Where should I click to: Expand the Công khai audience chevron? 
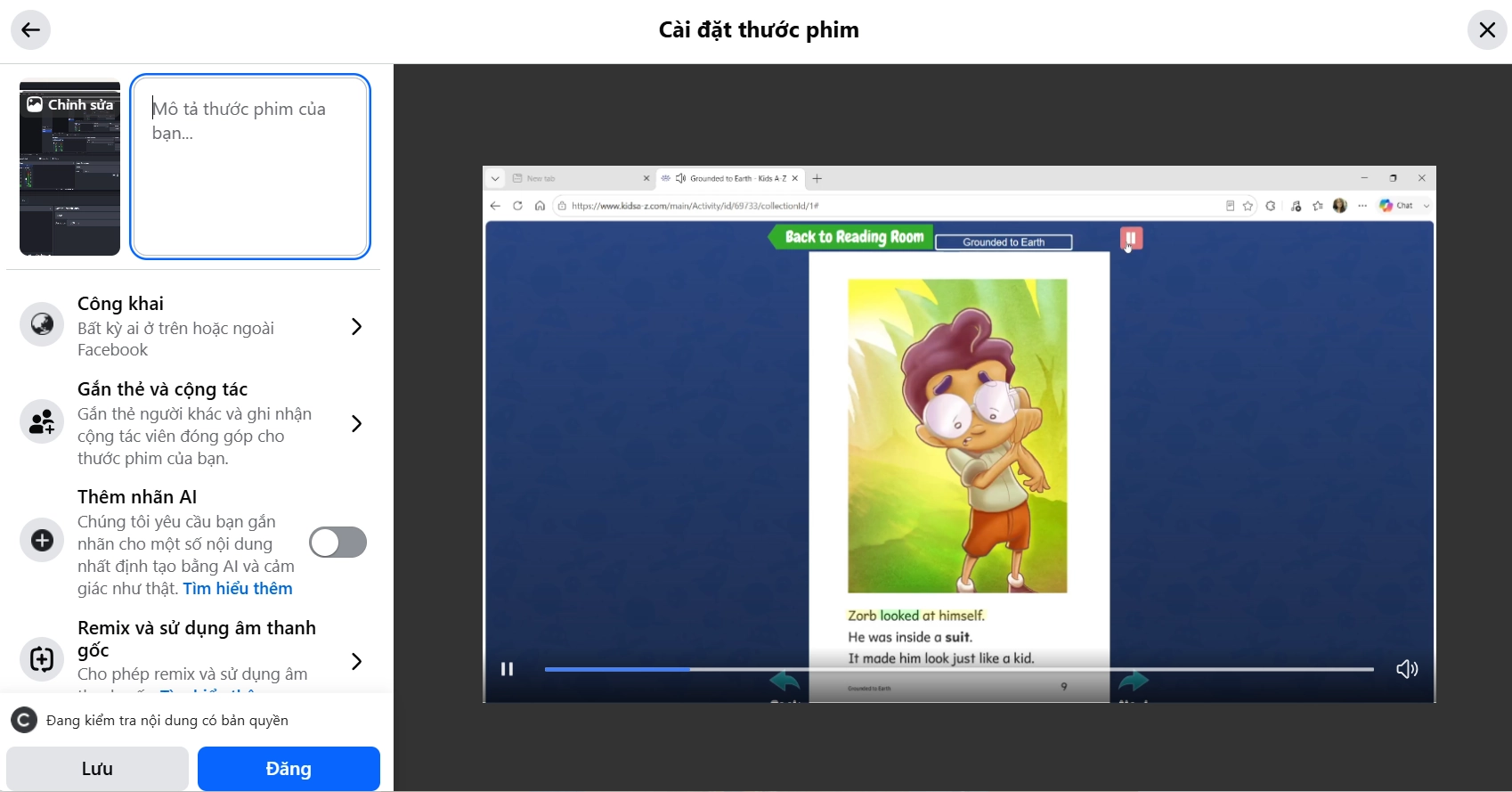click(x=356, y=327)
